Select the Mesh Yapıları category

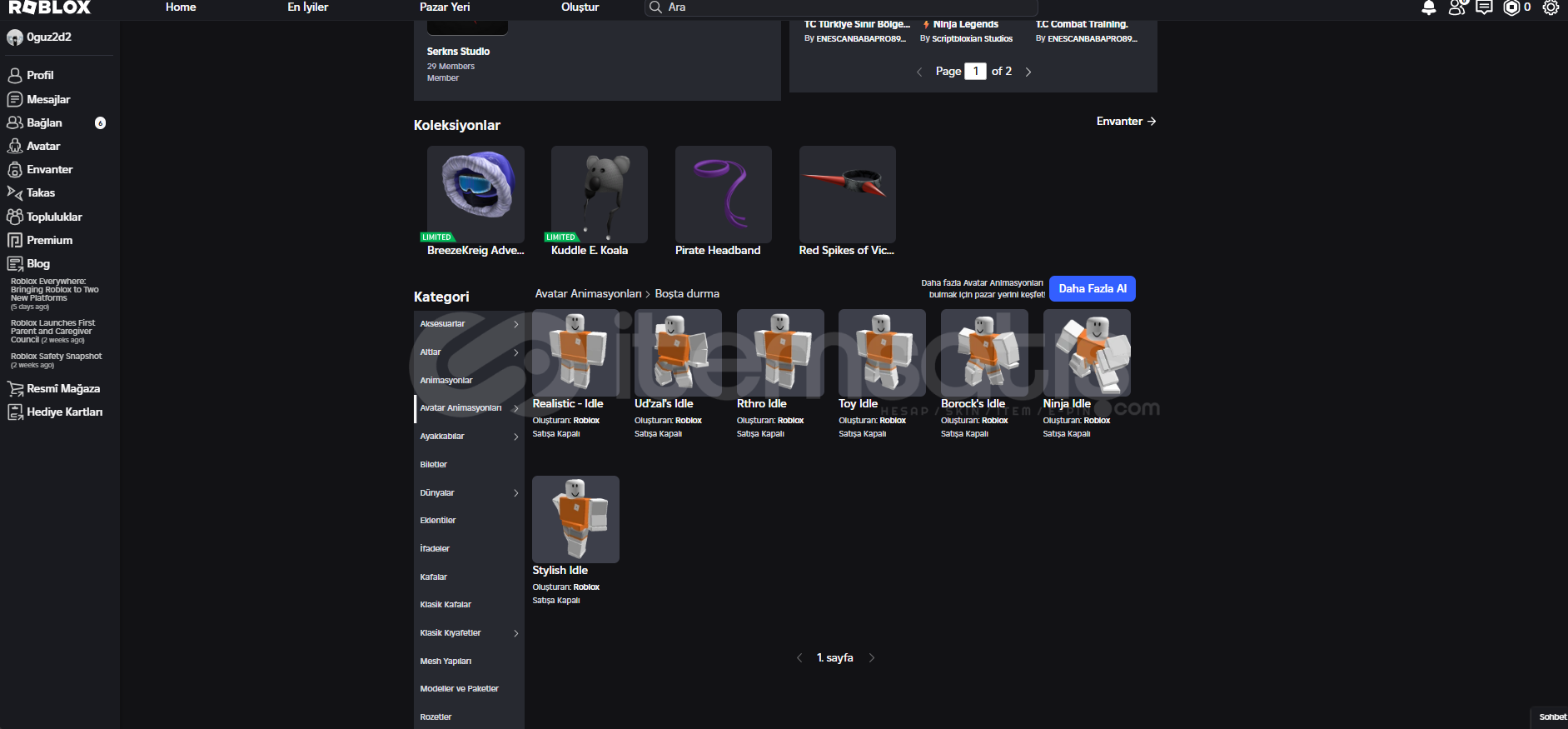click(x=469, y=662)
